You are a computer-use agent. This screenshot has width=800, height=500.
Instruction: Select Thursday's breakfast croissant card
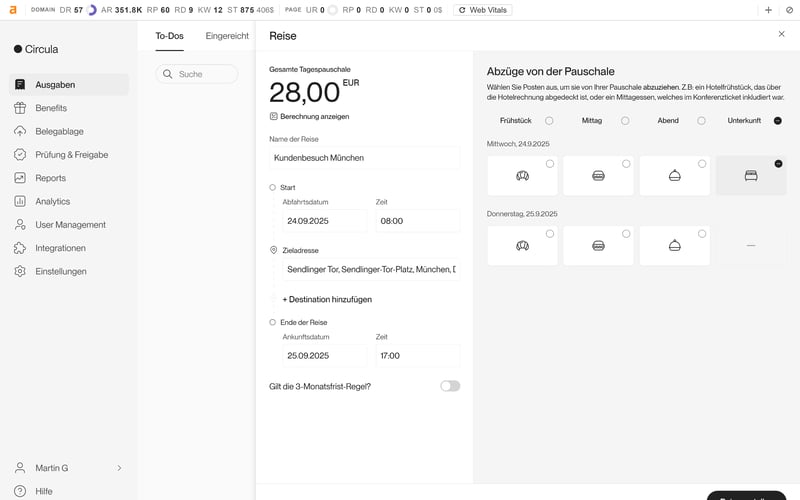(522, 246)
